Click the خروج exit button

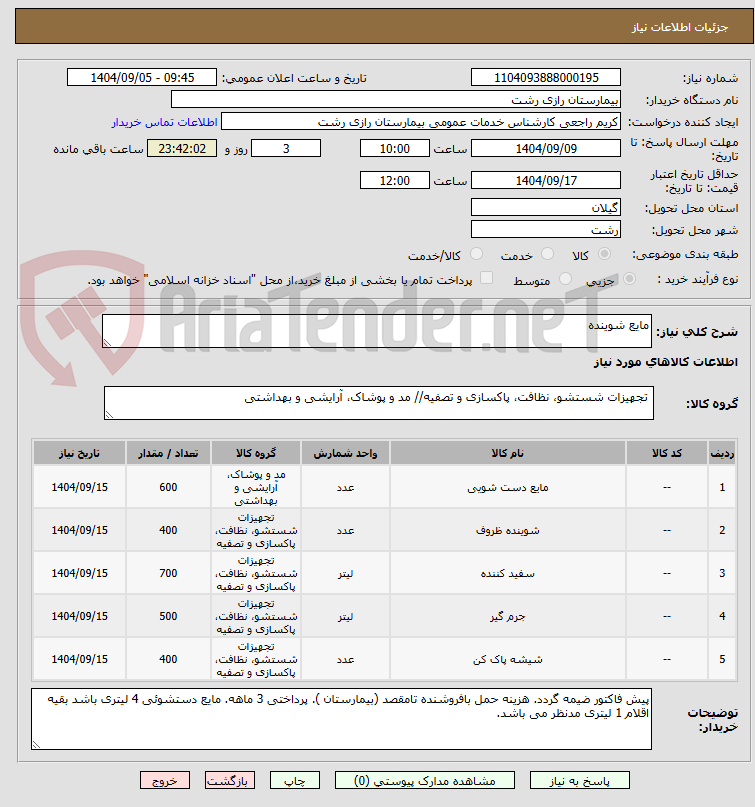165,781
